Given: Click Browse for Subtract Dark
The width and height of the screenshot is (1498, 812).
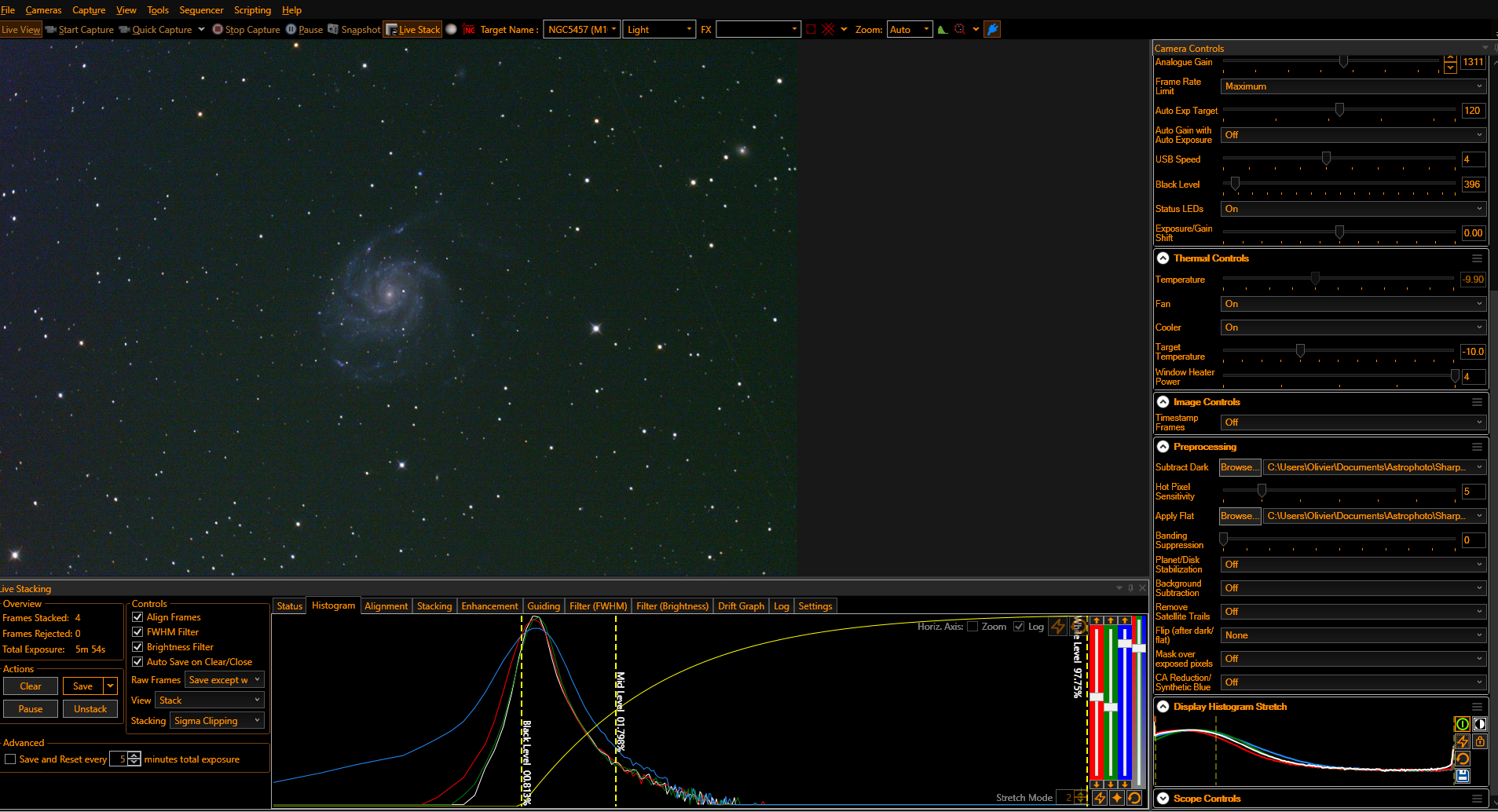Looking at the screenshot, I should coord(1240,467).
